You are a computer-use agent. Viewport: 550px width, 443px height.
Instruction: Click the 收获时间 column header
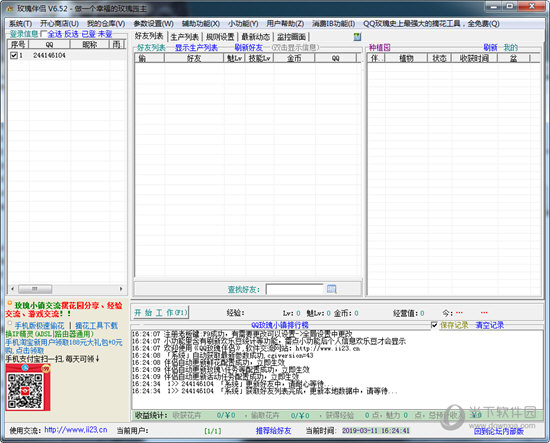click(x=474, y=58)
